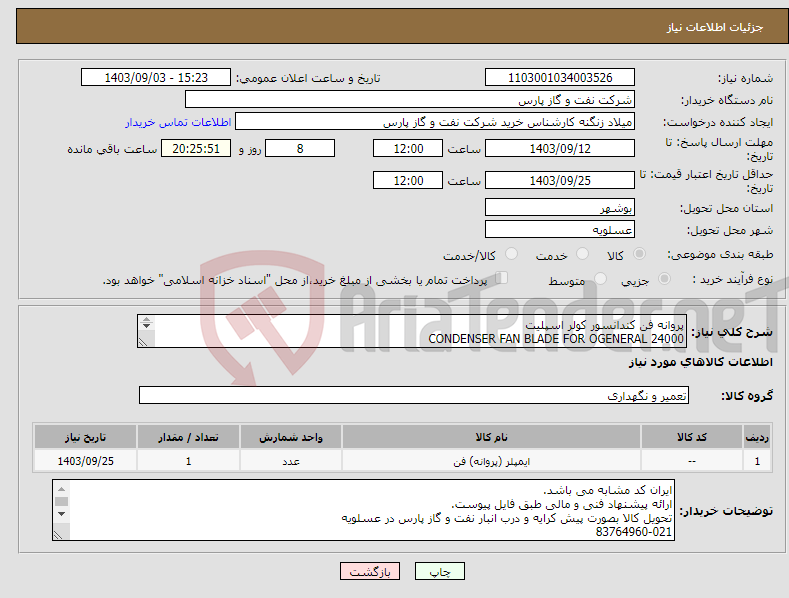This screenshot has width=789, height=598.
Task: Click the unit cell عدد
Action: 291,461
